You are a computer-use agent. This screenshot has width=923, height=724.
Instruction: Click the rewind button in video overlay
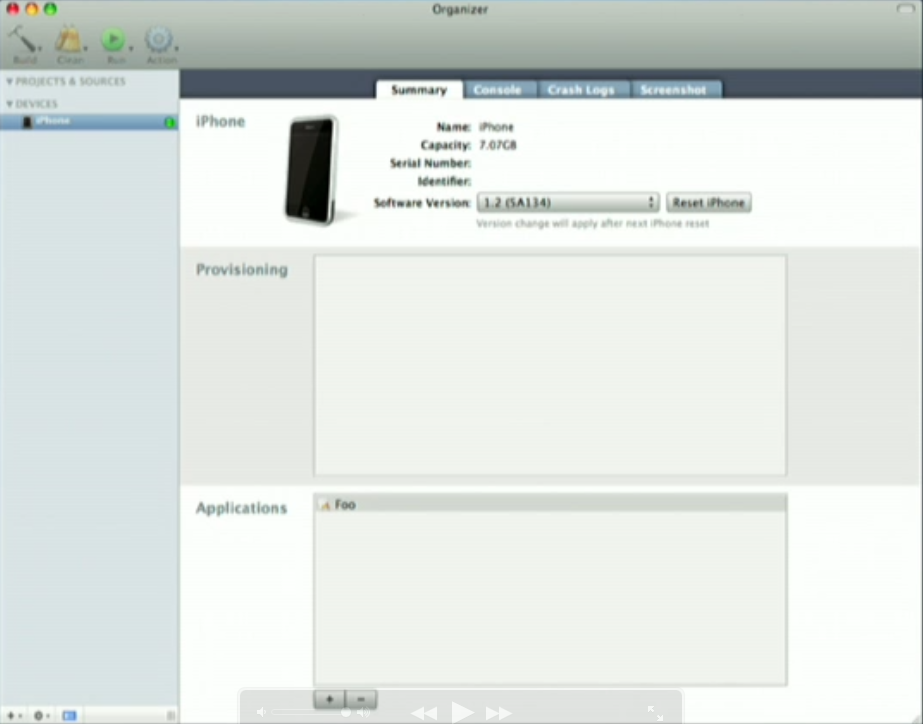(x=424, y=713)
